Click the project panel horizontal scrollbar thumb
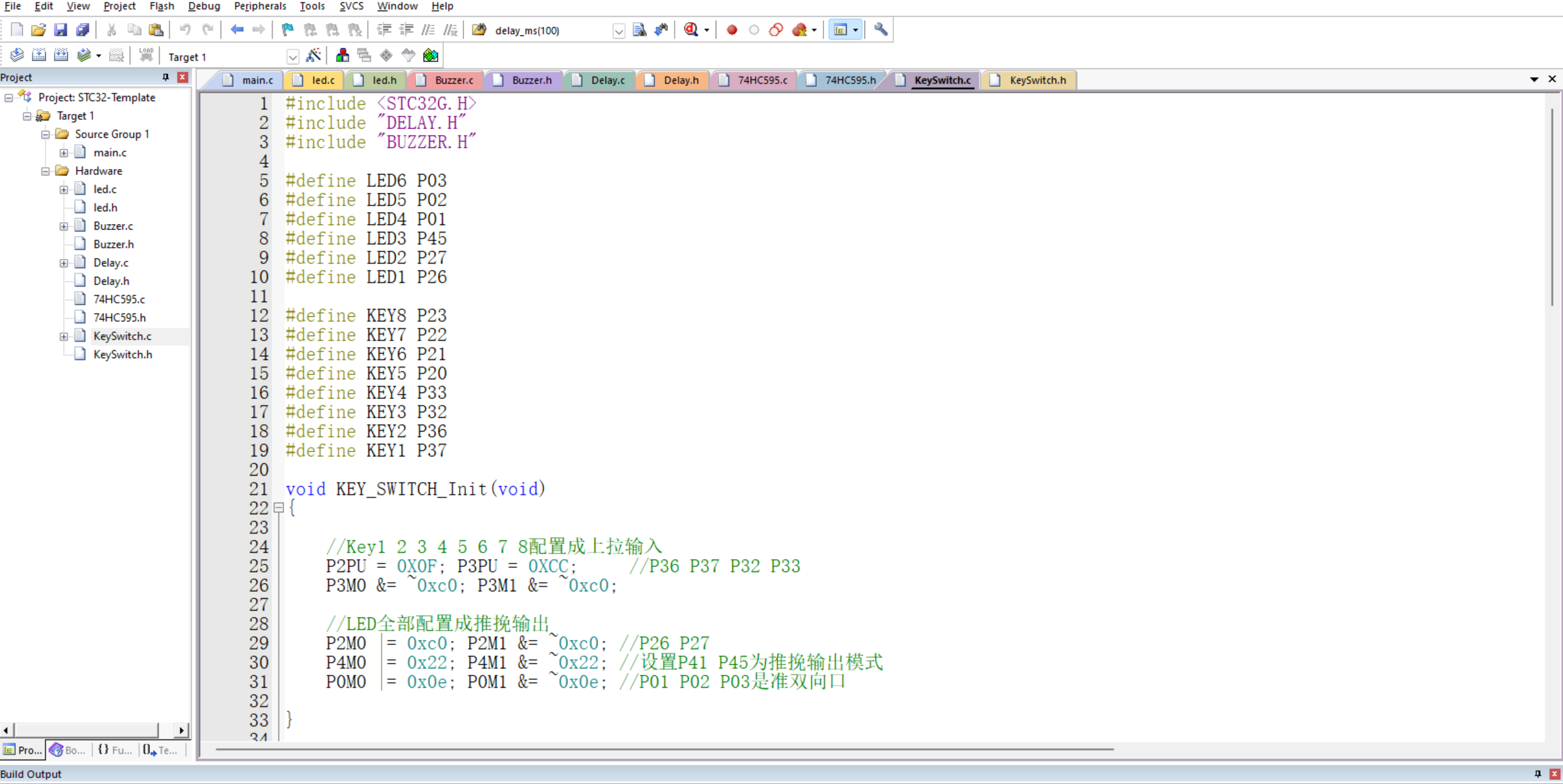The image size is (1563, 784). 86,730
